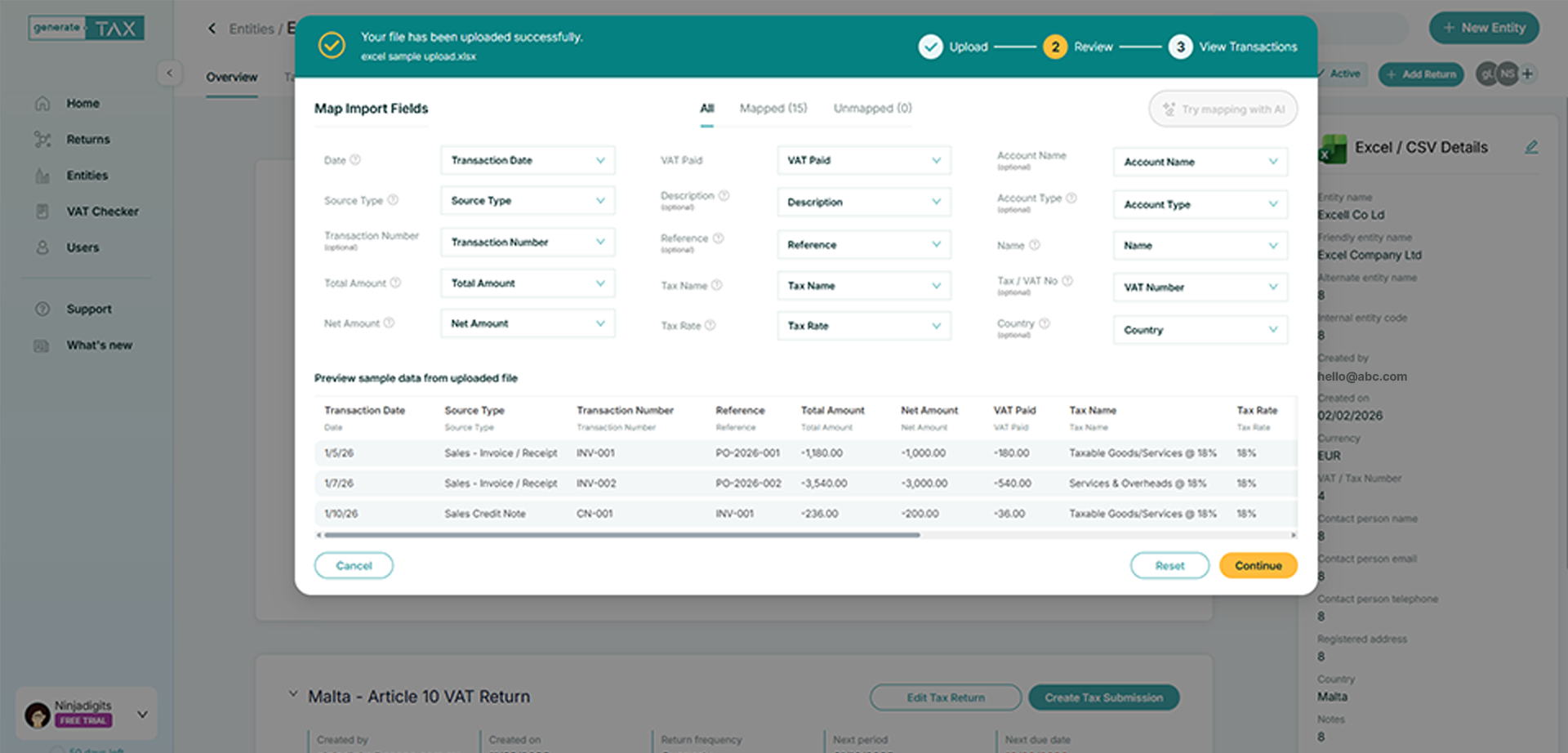
Task: Click the Country field help icon
Action: tap(1045, 323)
